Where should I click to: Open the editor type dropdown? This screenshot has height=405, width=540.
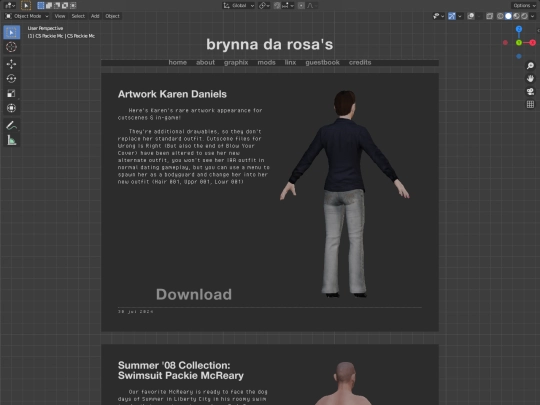(10, 5)
